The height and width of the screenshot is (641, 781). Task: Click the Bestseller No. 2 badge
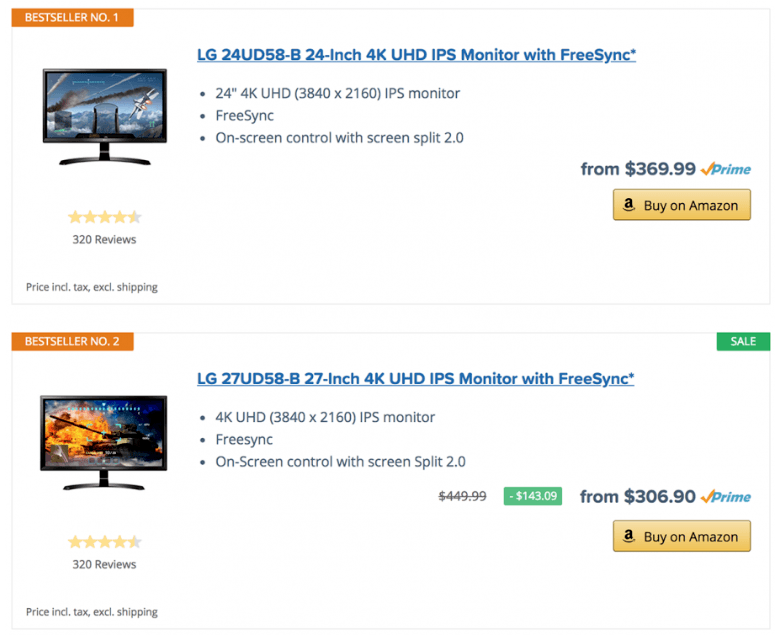click(x=72, y=342)
